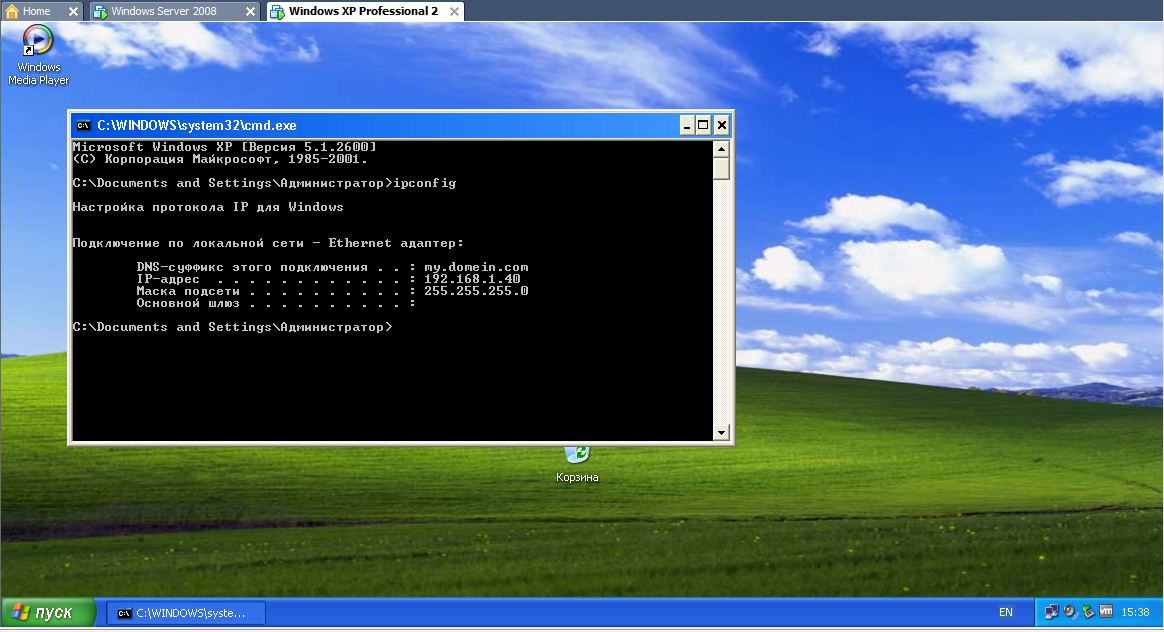Open the cmd.exe title bar system icon
The image size is (1164, 632).
point(84,126)
